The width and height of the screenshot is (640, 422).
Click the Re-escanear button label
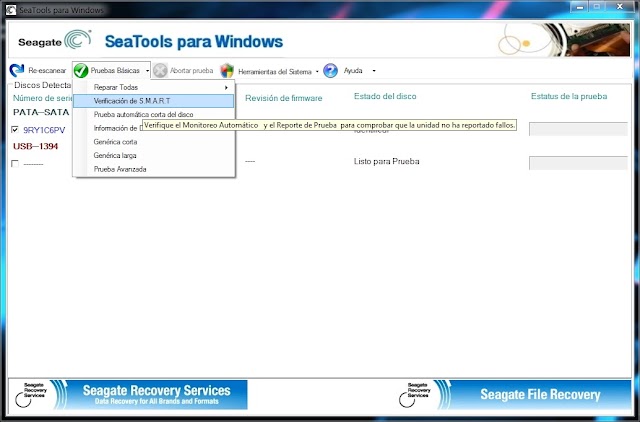pos(47,71)
